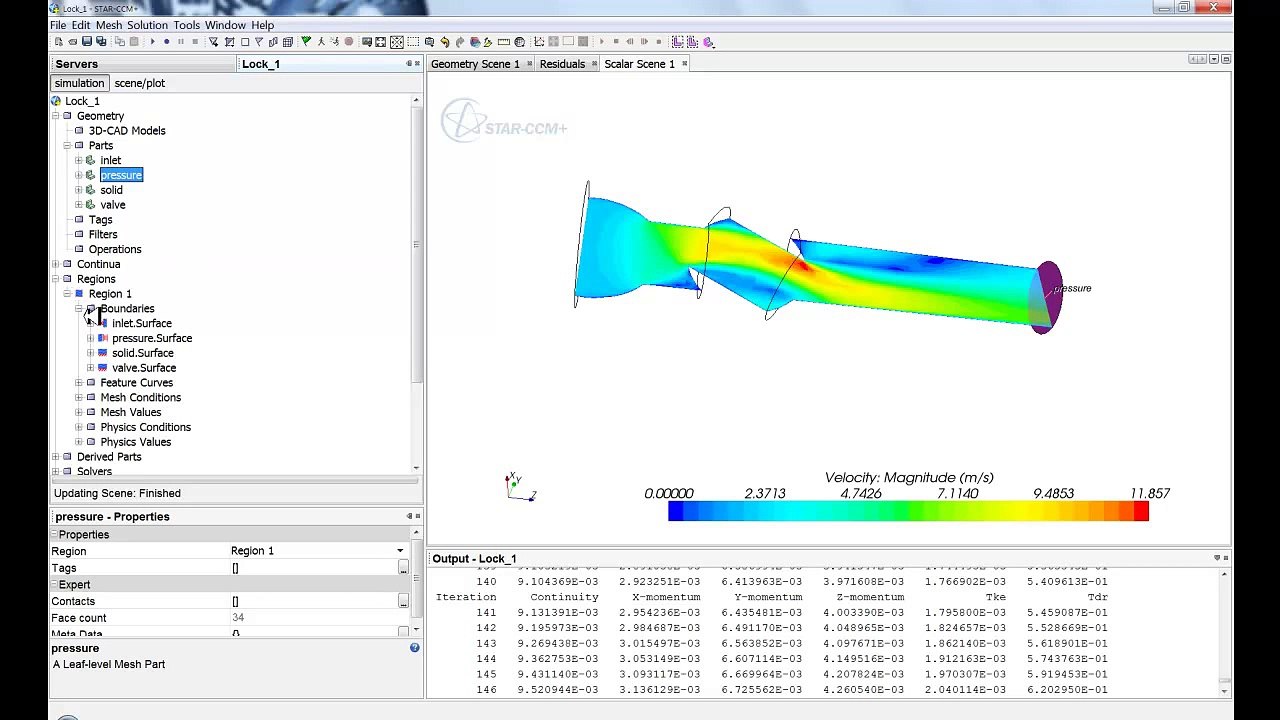Switch to the Geometry Scene 1 tab
Viewport: 1280px width, 720px height.
[x=475, y=64]
